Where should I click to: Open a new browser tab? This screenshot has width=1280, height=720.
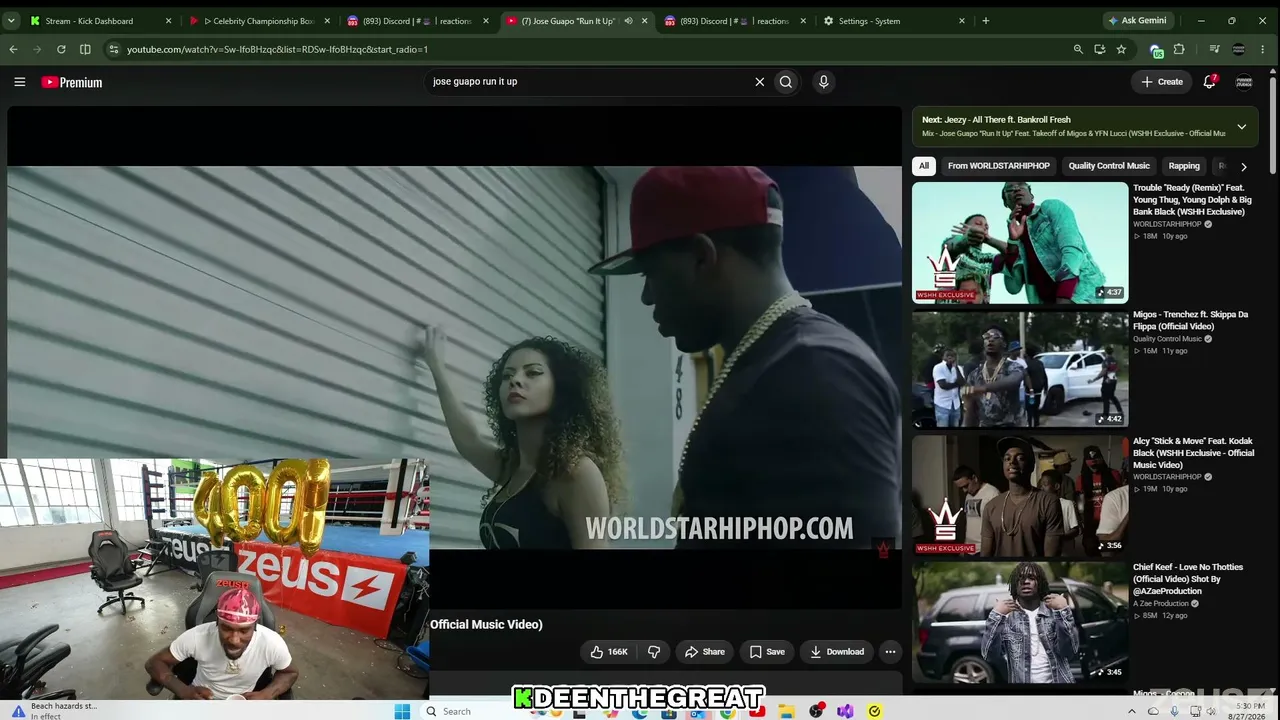985,20
